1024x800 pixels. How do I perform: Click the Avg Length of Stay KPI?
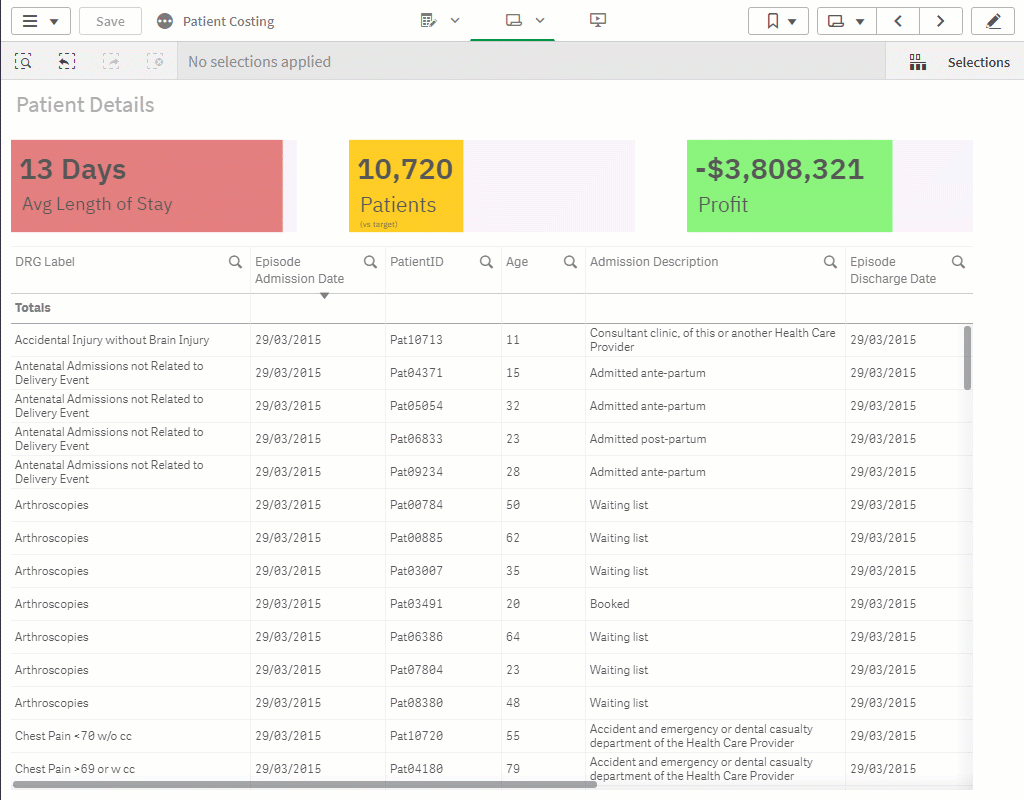point(153,186)
